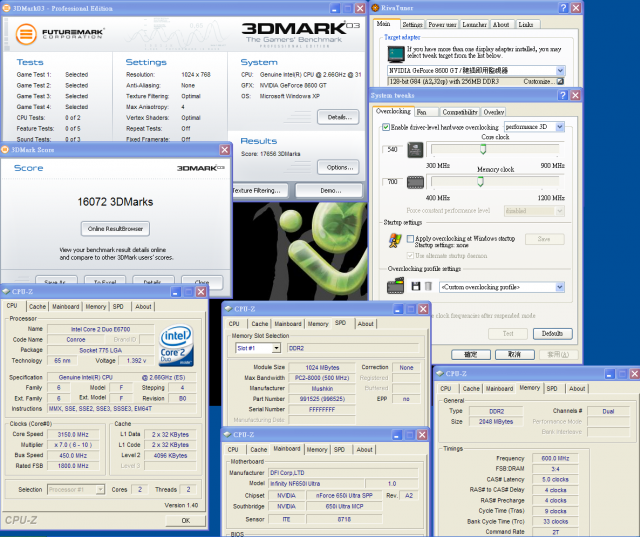The image size is (640, 537).
Task: Click the Windows flag icon in Startup settings
Action: pos(395,240)
